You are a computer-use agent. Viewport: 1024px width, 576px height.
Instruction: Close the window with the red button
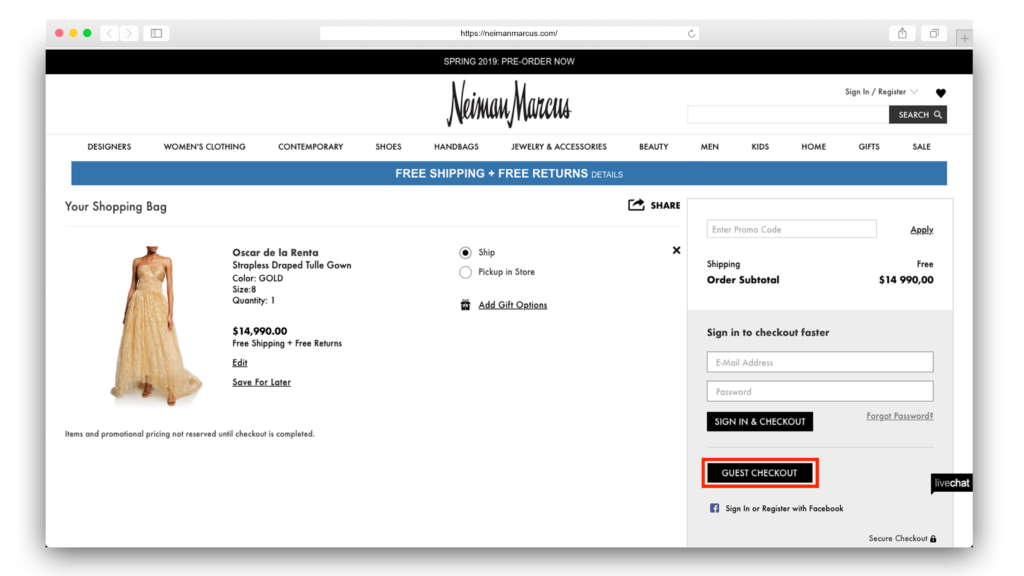tap(59, 33)
